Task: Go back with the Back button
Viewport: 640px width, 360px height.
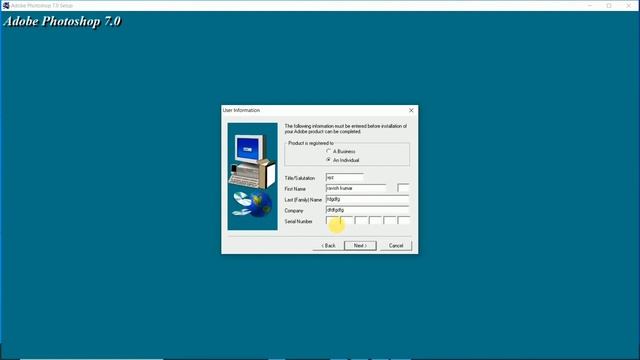Action: (328, 246)
